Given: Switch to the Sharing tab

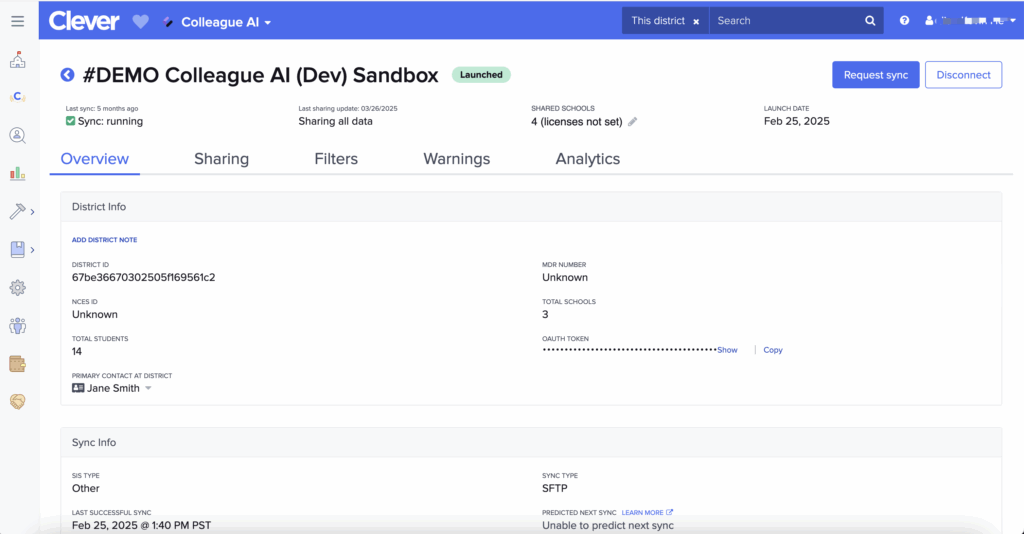Looking at the screenshot, I should click(221, 159).
